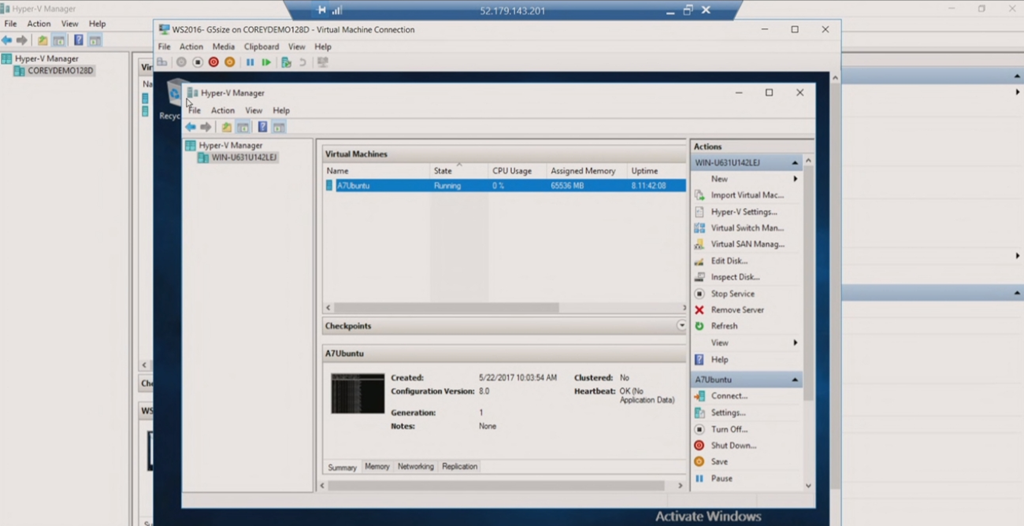Toggle the console tree in inner Hyper-V toolbar

click(x=243, y=127)
